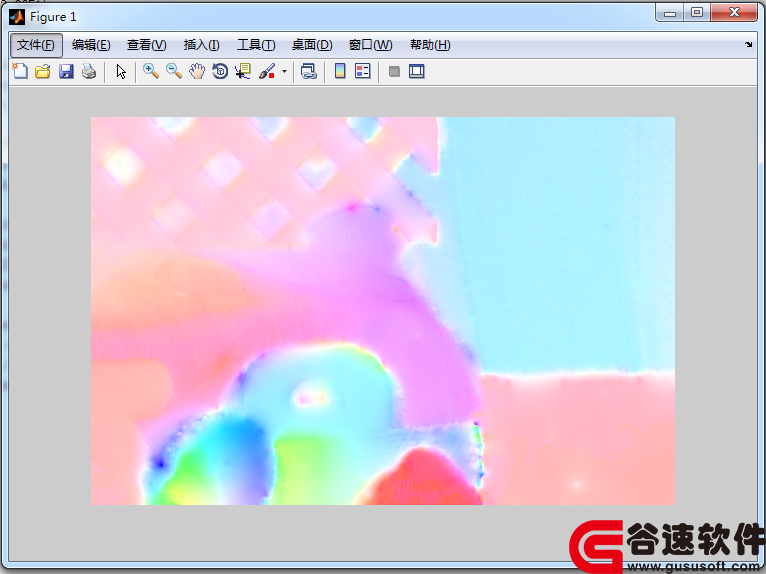Select the Data Cursor tool

243,71
